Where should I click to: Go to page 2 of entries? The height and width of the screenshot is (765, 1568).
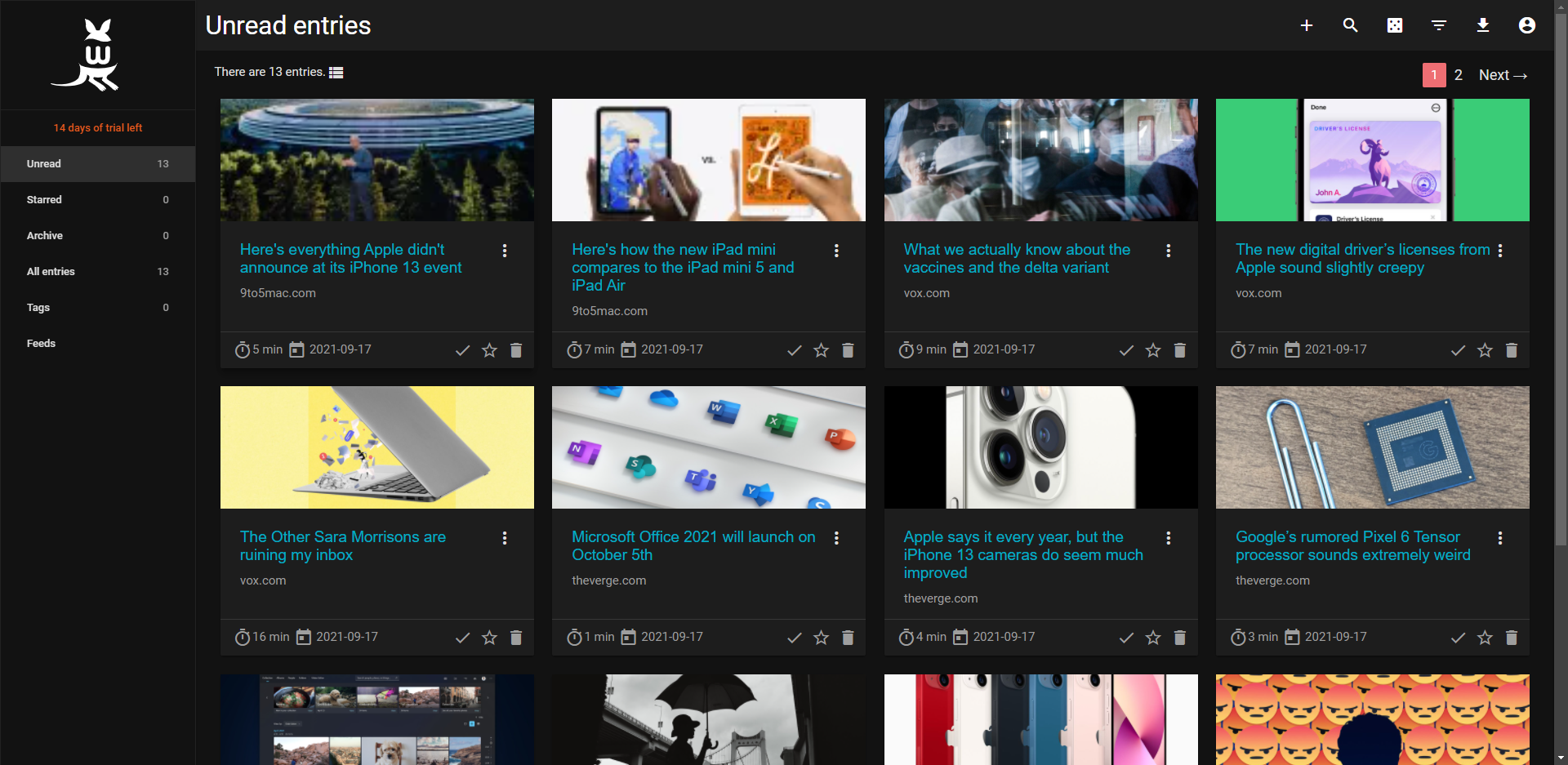1458,75
